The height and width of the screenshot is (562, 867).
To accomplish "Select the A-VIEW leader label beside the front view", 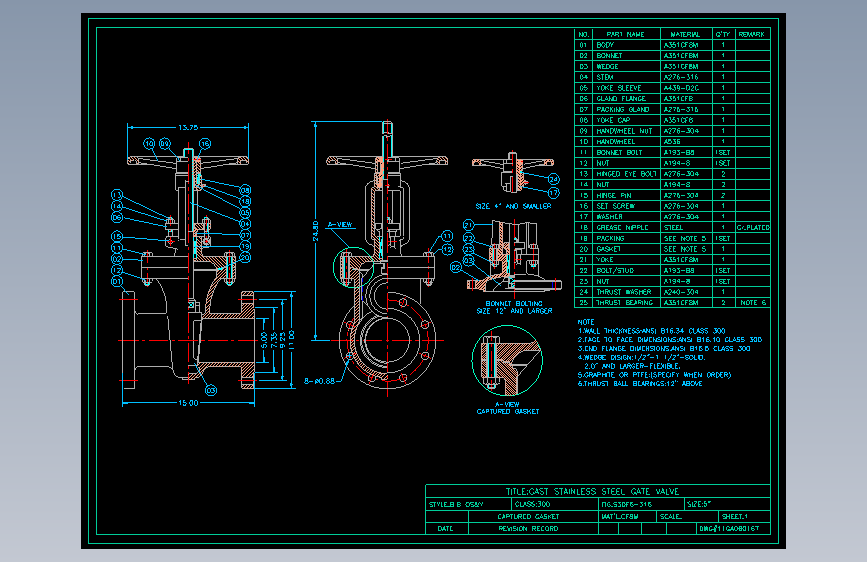I will pos(340,225).
